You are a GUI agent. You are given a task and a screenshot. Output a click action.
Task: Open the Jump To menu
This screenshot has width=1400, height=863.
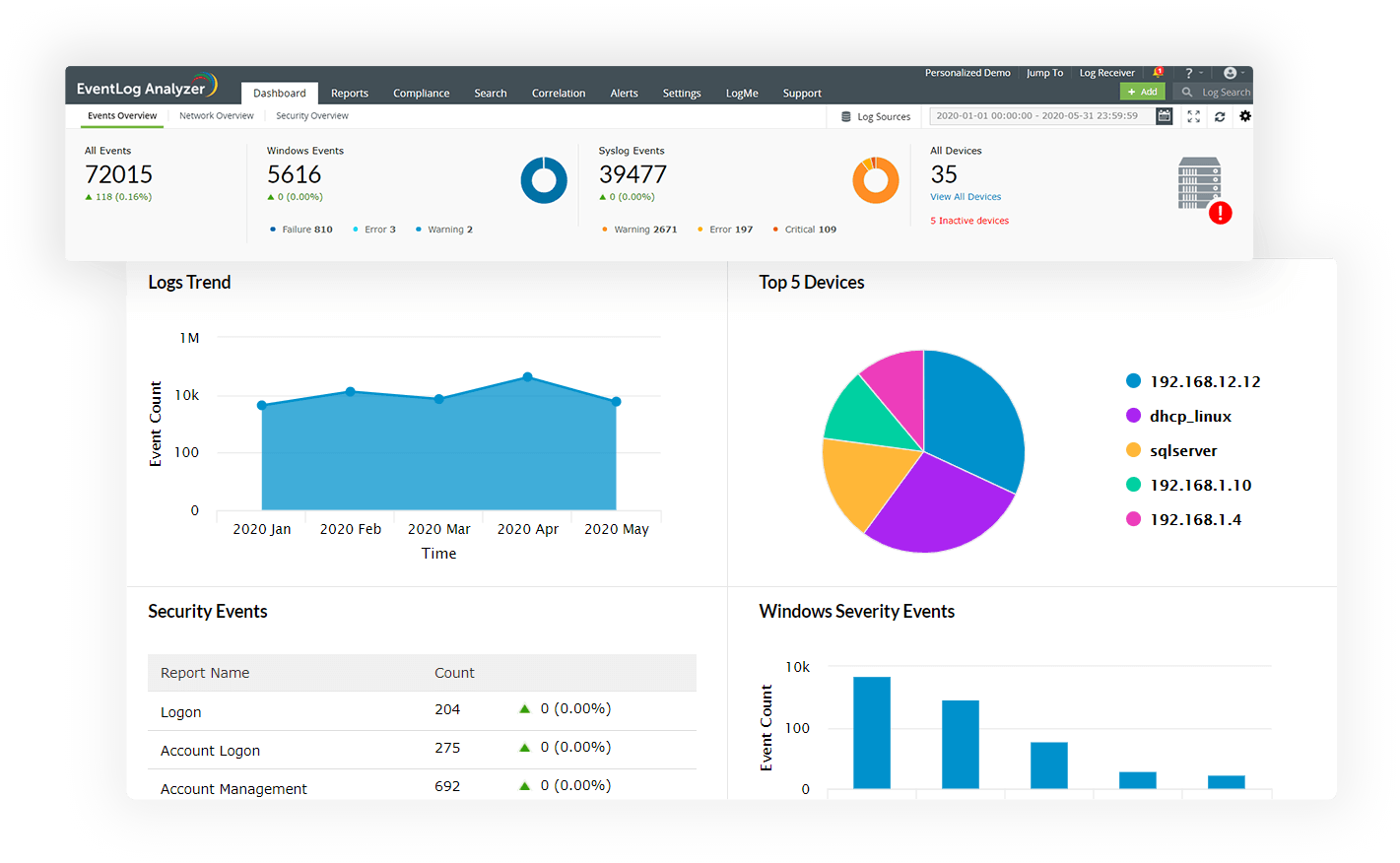click(1044, 73)
